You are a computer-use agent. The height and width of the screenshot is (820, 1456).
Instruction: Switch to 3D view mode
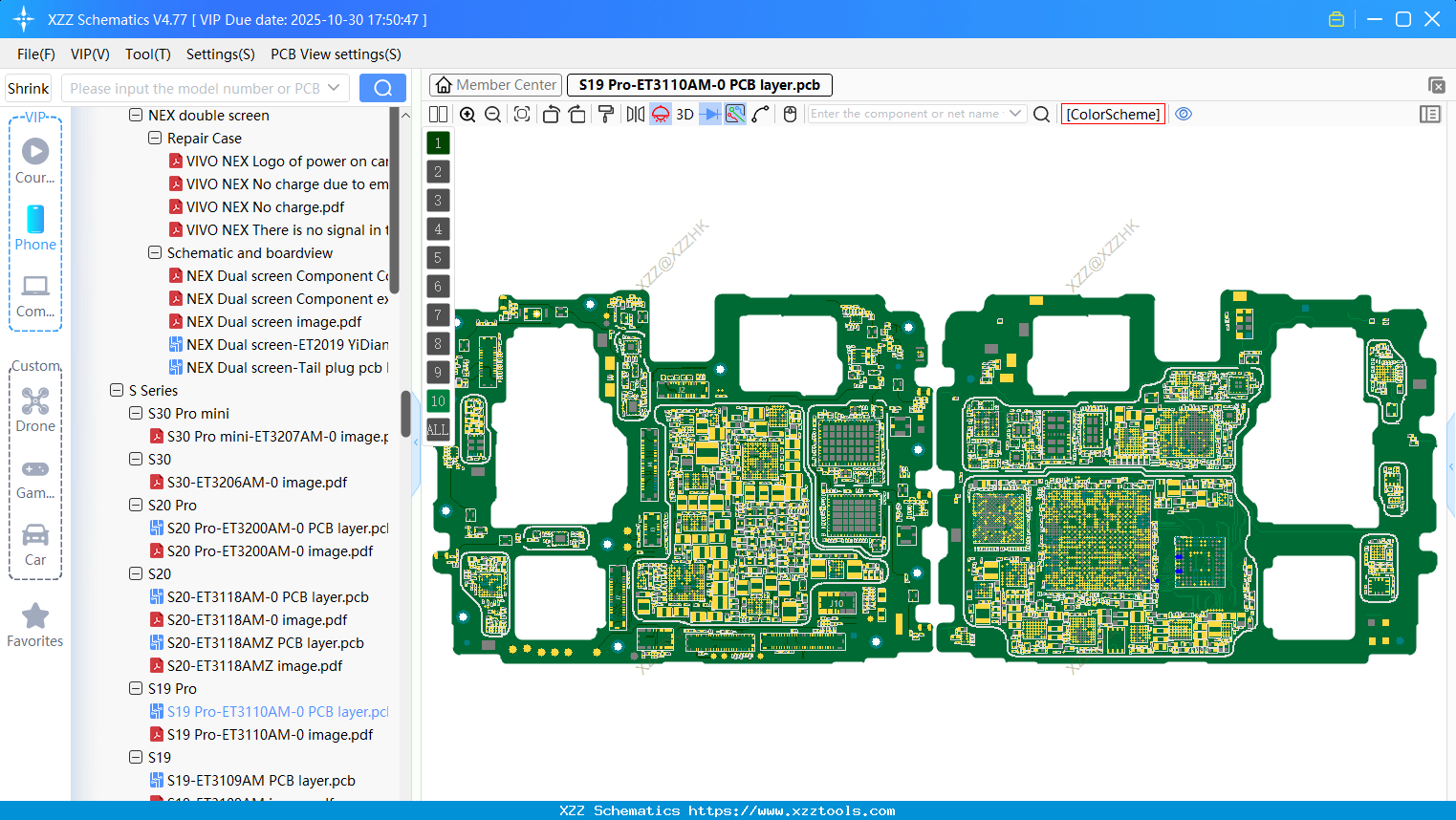click(x=683, y=114)
